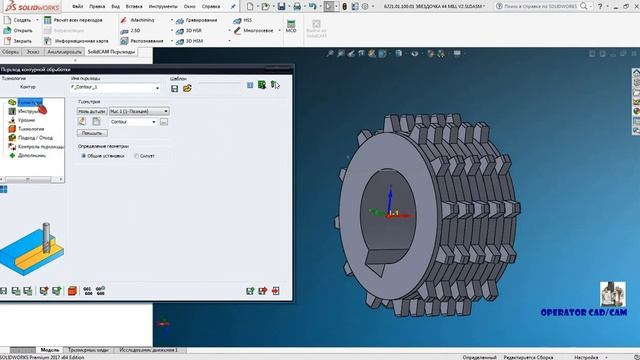640x360 pixels.
Task: Click the define geometry pencil icon
Action: pos(82,121)
